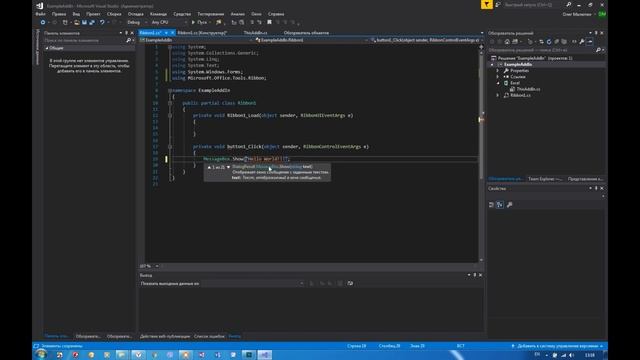The image size is (640, 360).
Task: Open the Debug (Отладка) menu
Action: tap(136, 14)
